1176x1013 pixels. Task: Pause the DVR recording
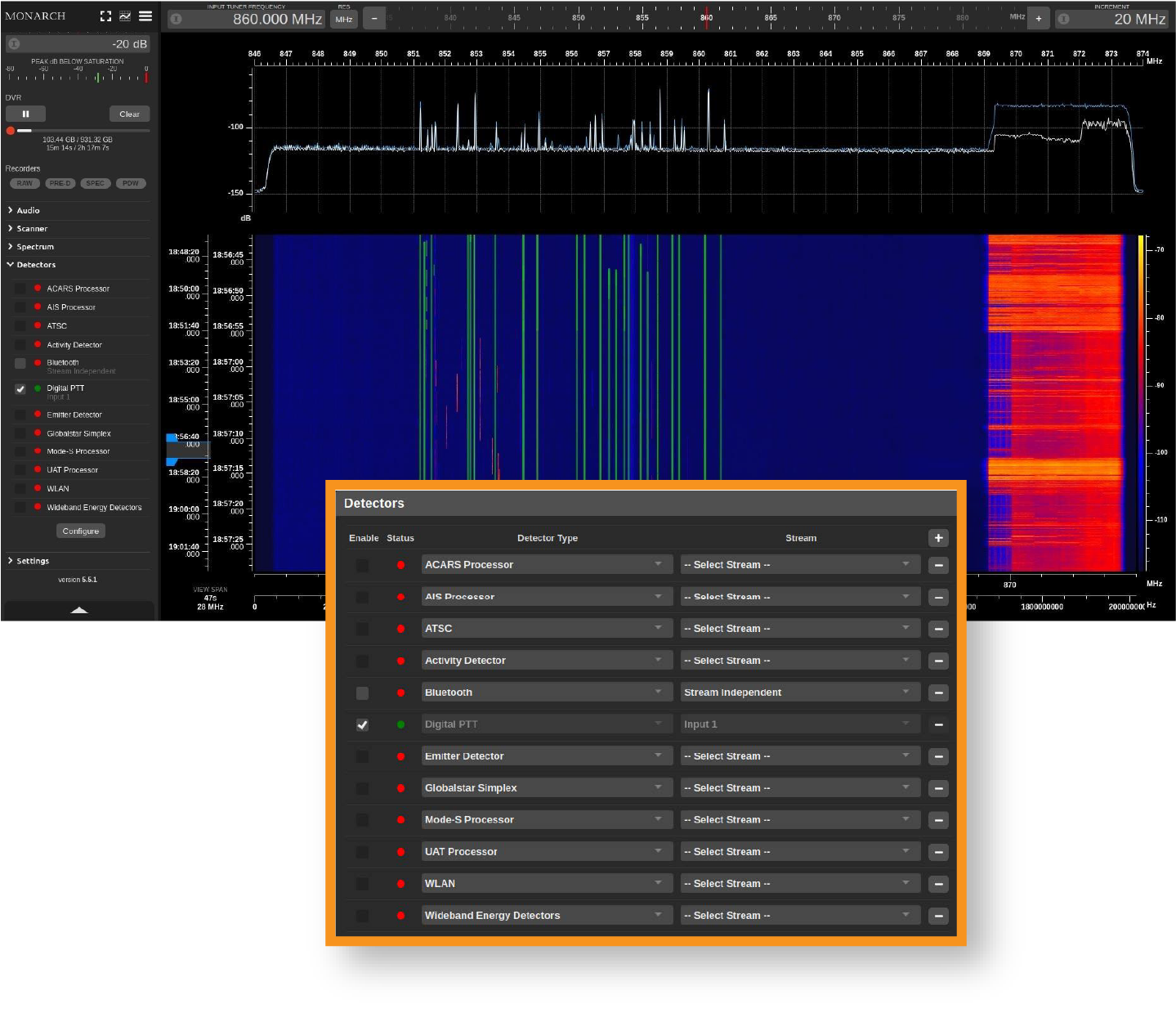coord(25,114)
